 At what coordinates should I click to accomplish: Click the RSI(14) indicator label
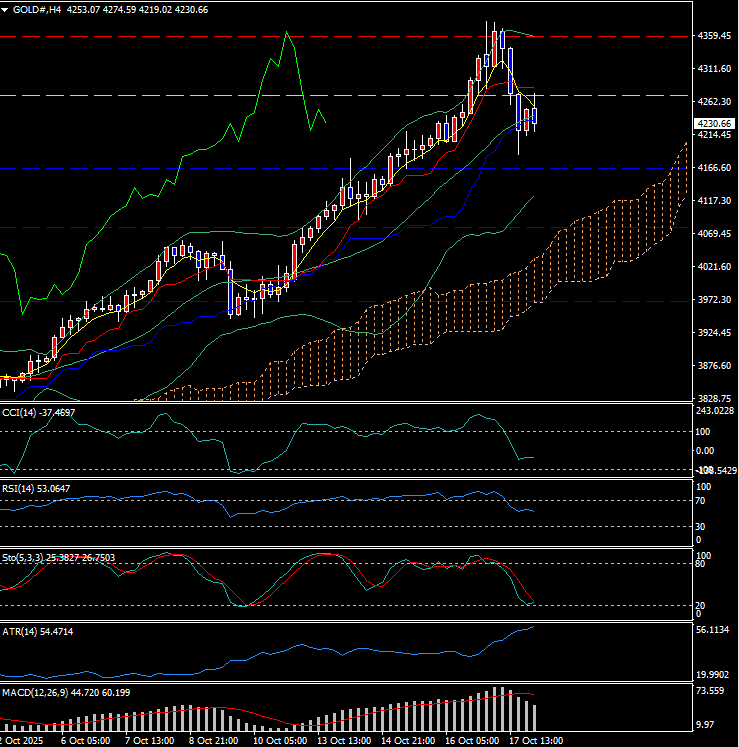click(x=18, y=489)
